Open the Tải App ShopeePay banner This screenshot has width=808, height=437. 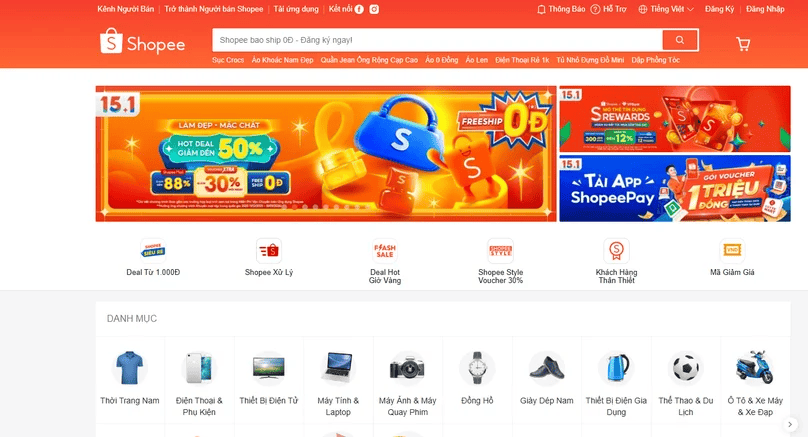tap(675, 189)
